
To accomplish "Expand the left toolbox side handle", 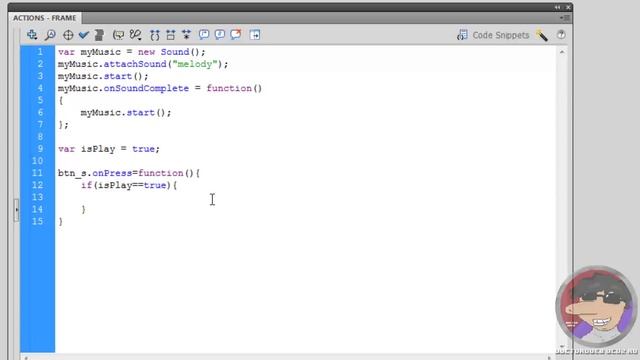I will (16, 210).
